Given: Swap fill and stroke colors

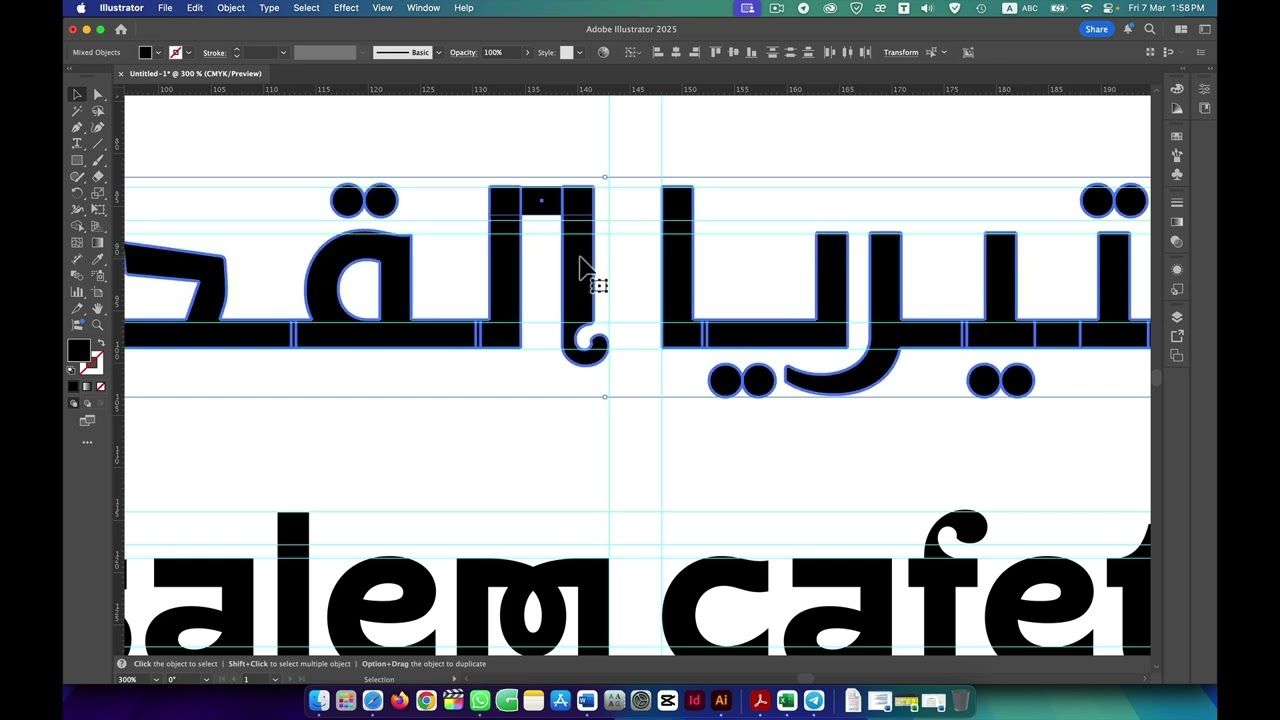Looking at the screenshot, I should (x=100, y=343).
